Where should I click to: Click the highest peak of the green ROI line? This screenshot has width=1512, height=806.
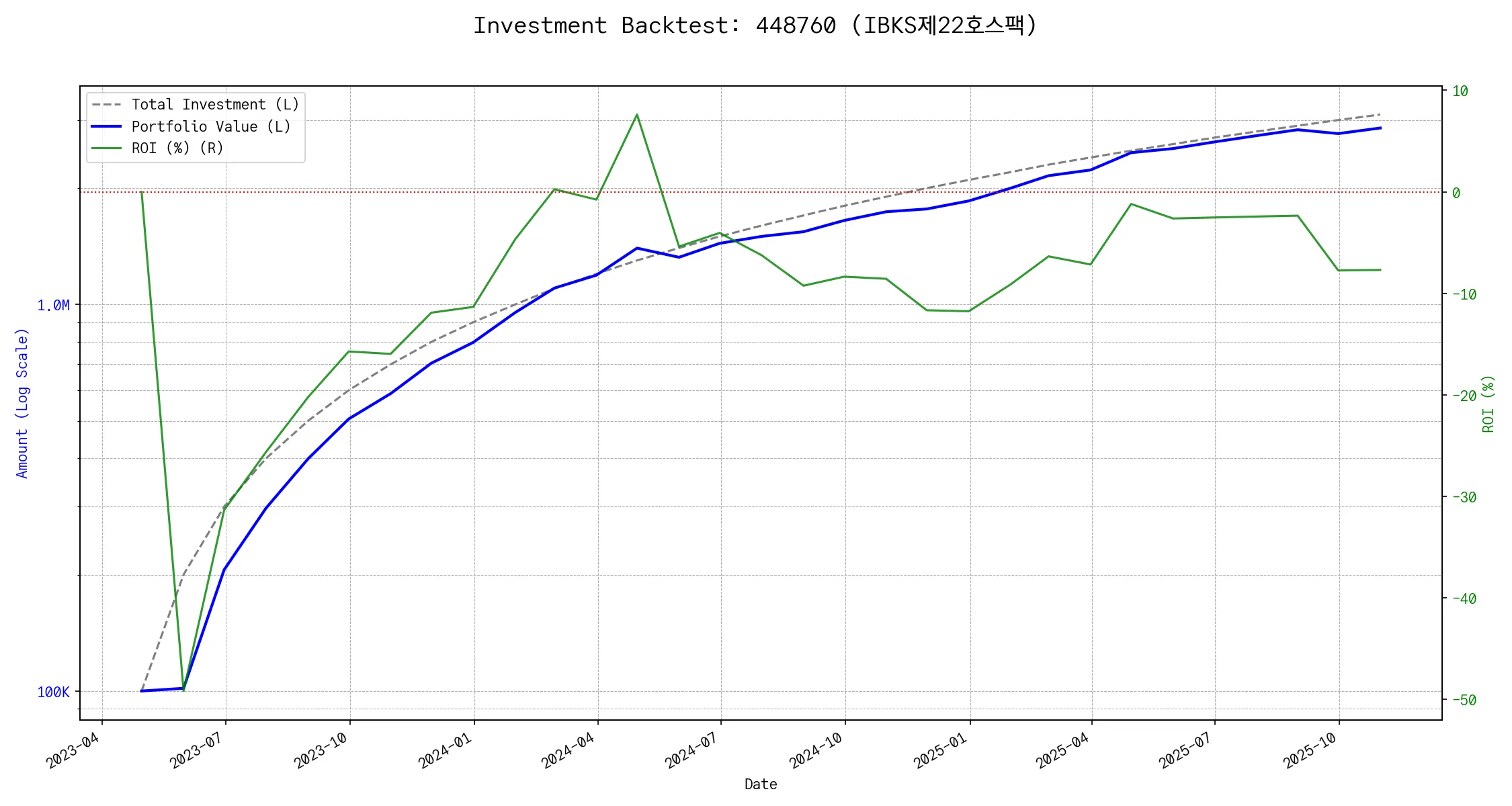point(636,115)
